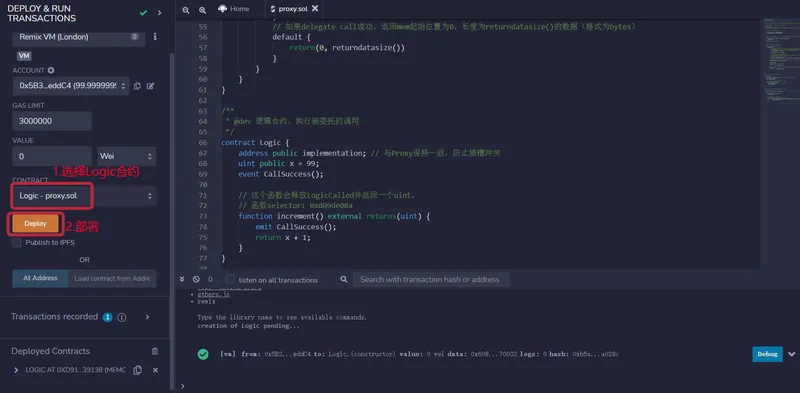Click the Solidity file icon on proxy.sol tab
The height and width of the screenshot is (393, 800).
[273, 9]
